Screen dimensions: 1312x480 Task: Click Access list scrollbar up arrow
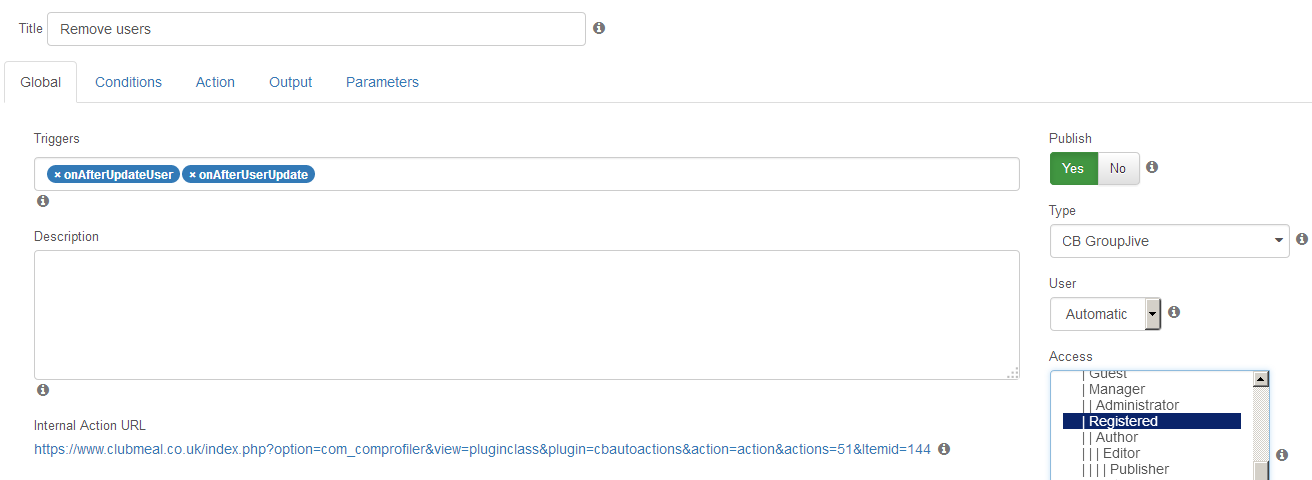[1261, 379]
